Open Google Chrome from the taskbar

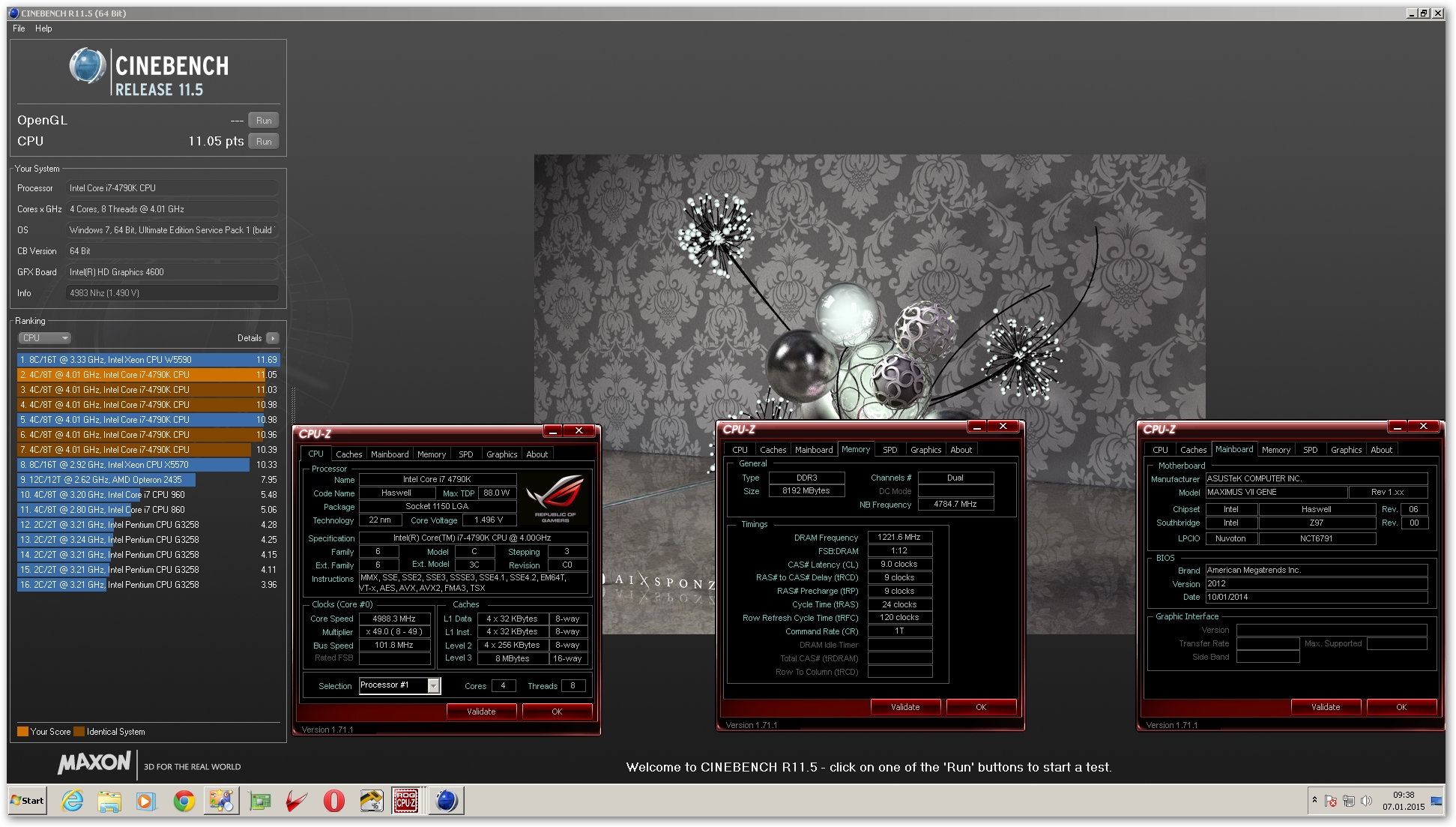184,801
